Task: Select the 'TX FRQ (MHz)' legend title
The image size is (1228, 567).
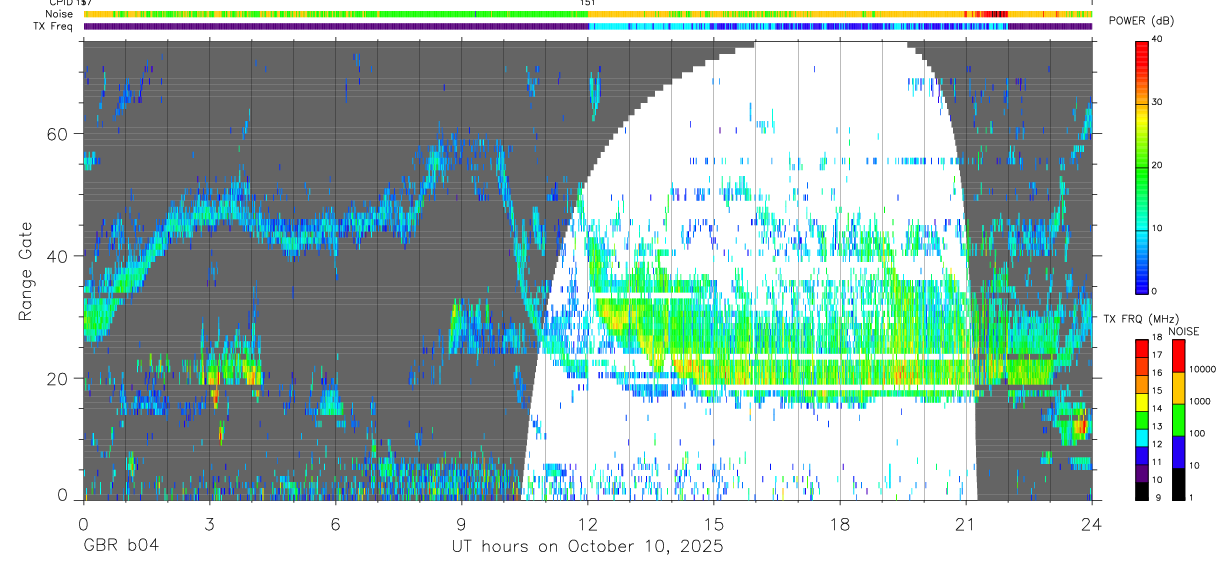Action: (x=1143, y=319)
